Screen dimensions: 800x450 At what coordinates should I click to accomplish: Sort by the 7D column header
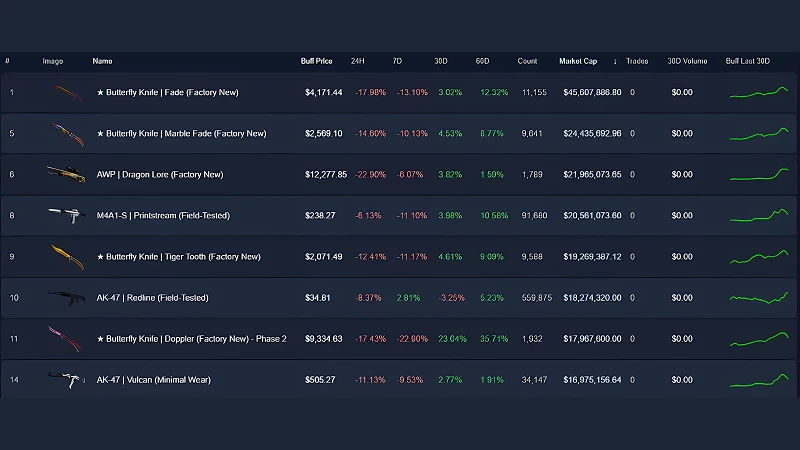point(397,61)
